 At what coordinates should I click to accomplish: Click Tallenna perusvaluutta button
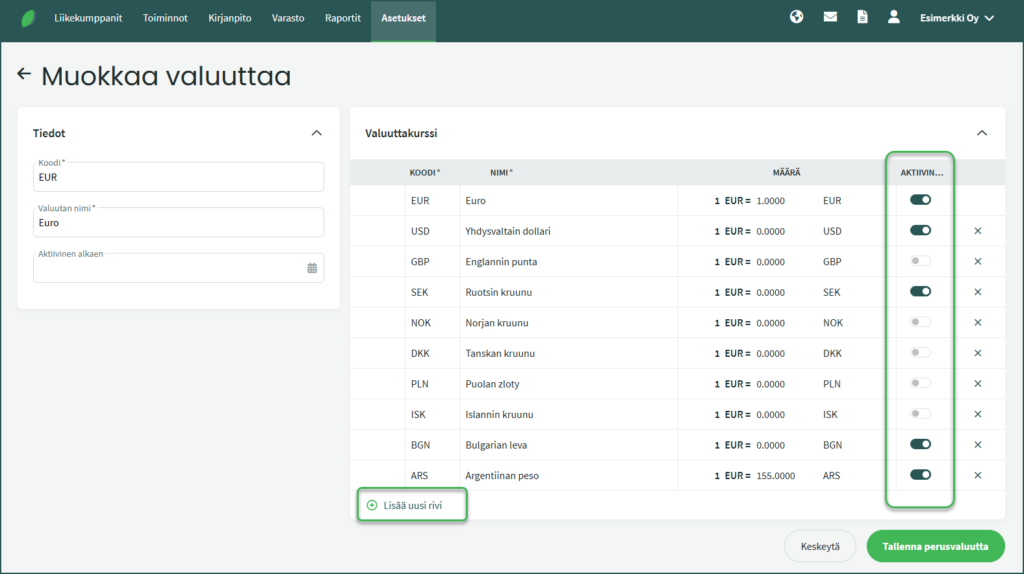point(935,547)
